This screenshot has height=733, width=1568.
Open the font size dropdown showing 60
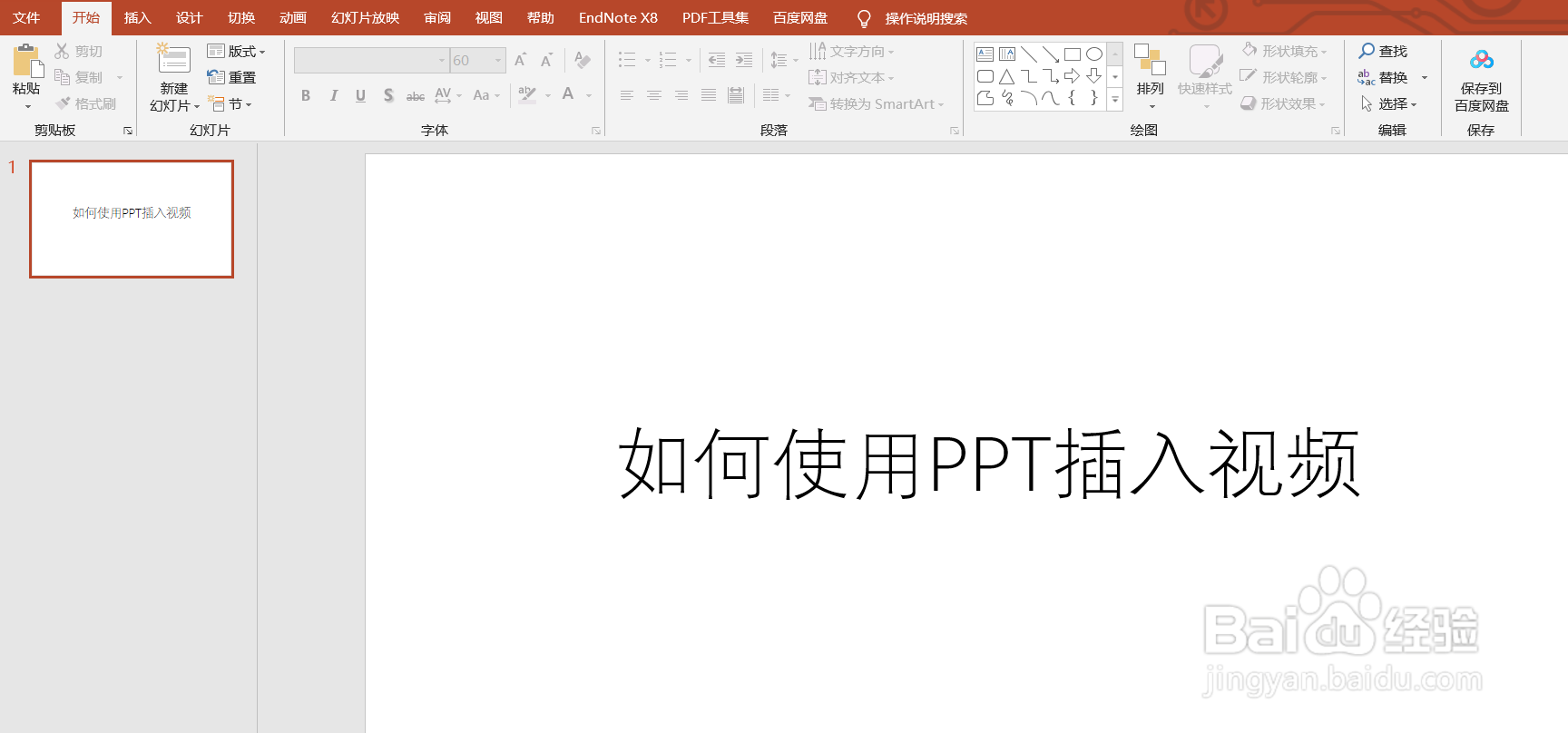(498, 60)
